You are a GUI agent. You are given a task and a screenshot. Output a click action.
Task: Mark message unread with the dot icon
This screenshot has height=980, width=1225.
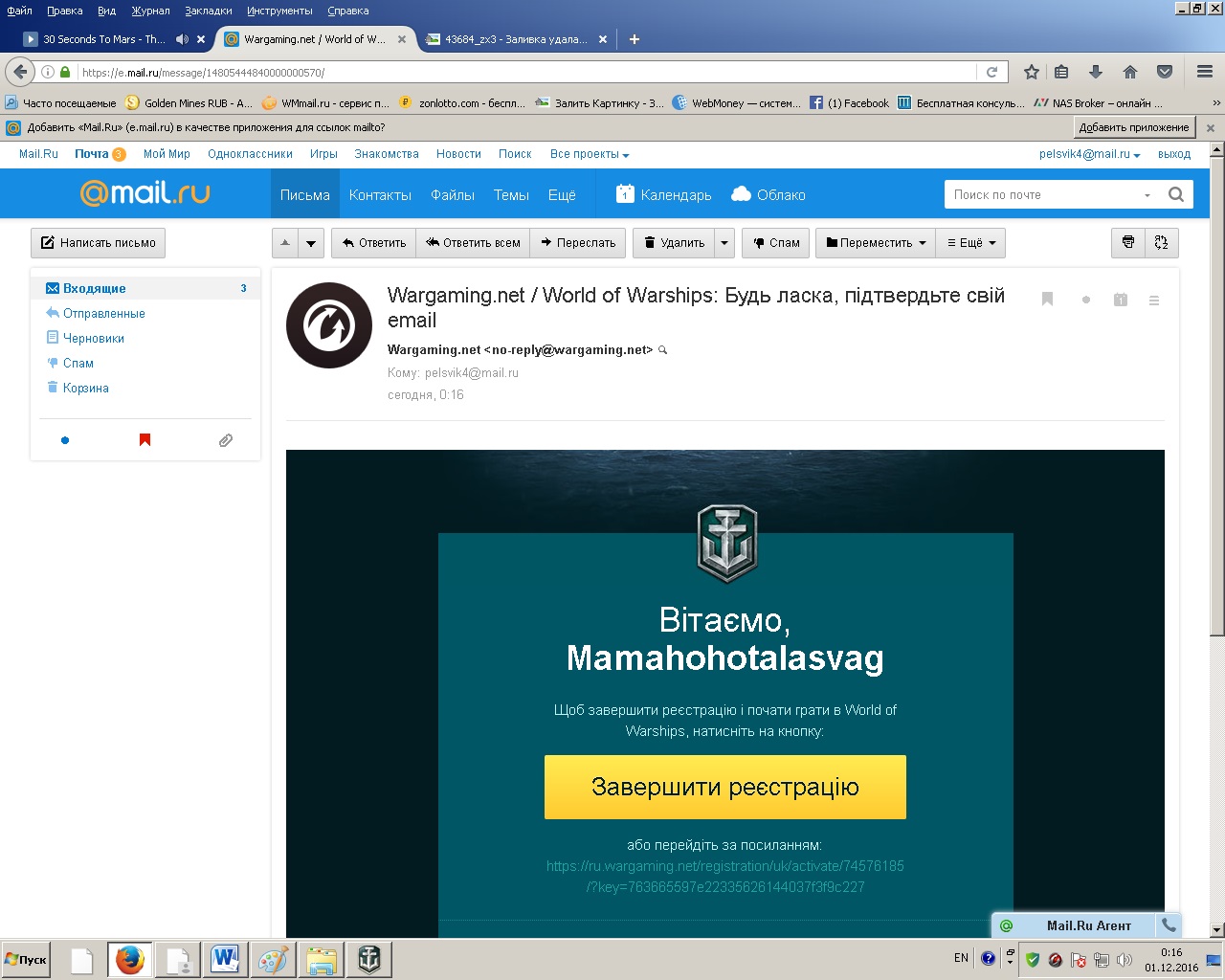(x=1086, y=300)
